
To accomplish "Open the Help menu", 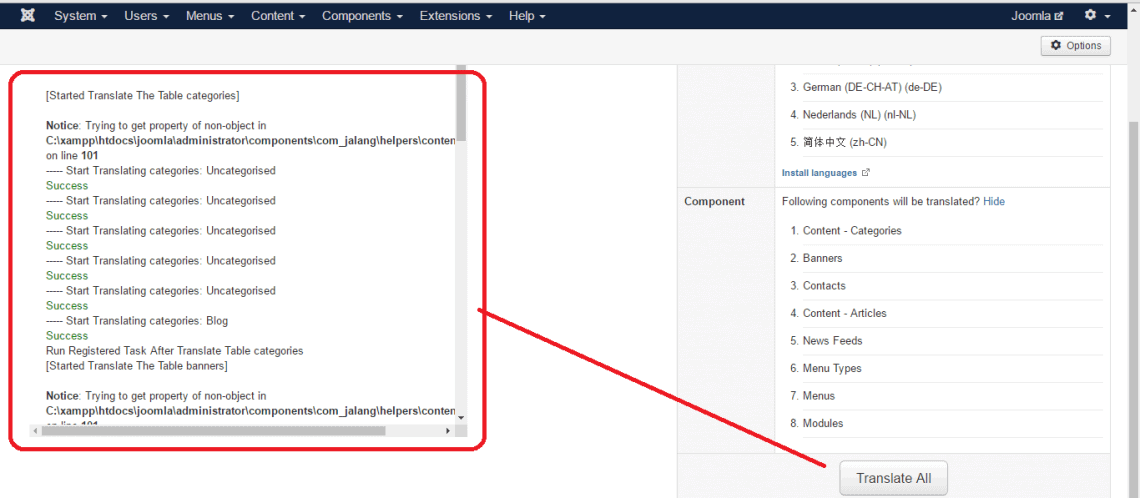I will pos(527,16).
